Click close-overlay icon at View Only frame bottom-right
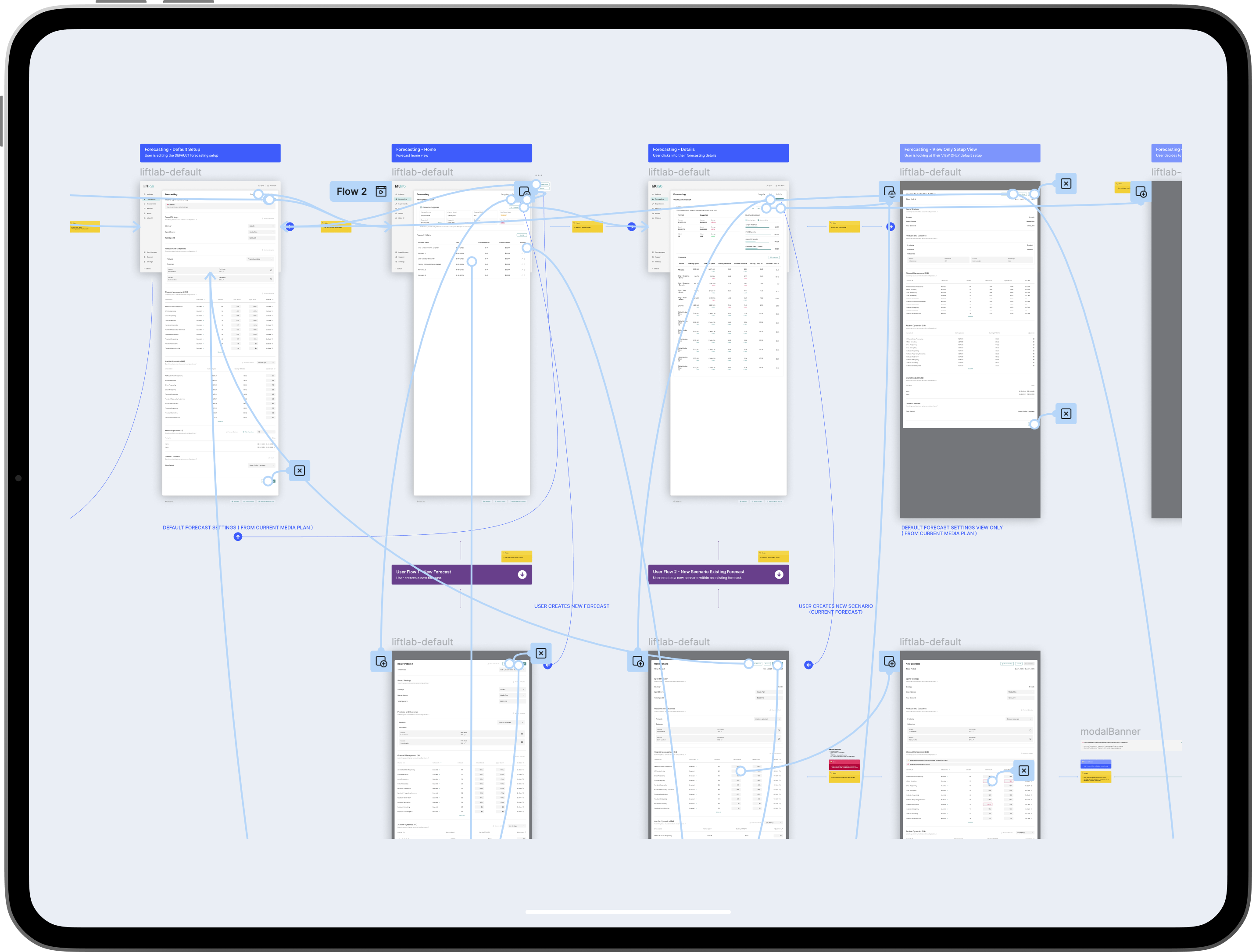 (x=1066, y=414)
